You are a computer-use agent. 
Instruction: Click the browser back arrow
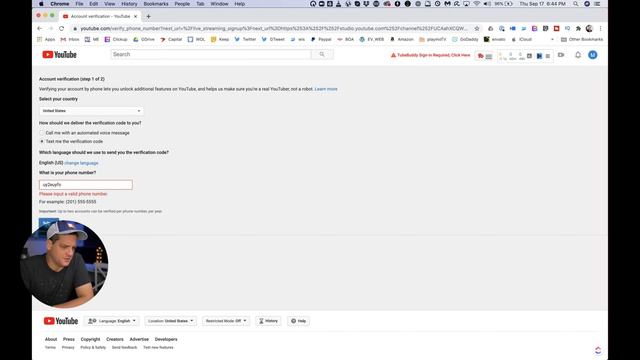[x=40, y=29]
